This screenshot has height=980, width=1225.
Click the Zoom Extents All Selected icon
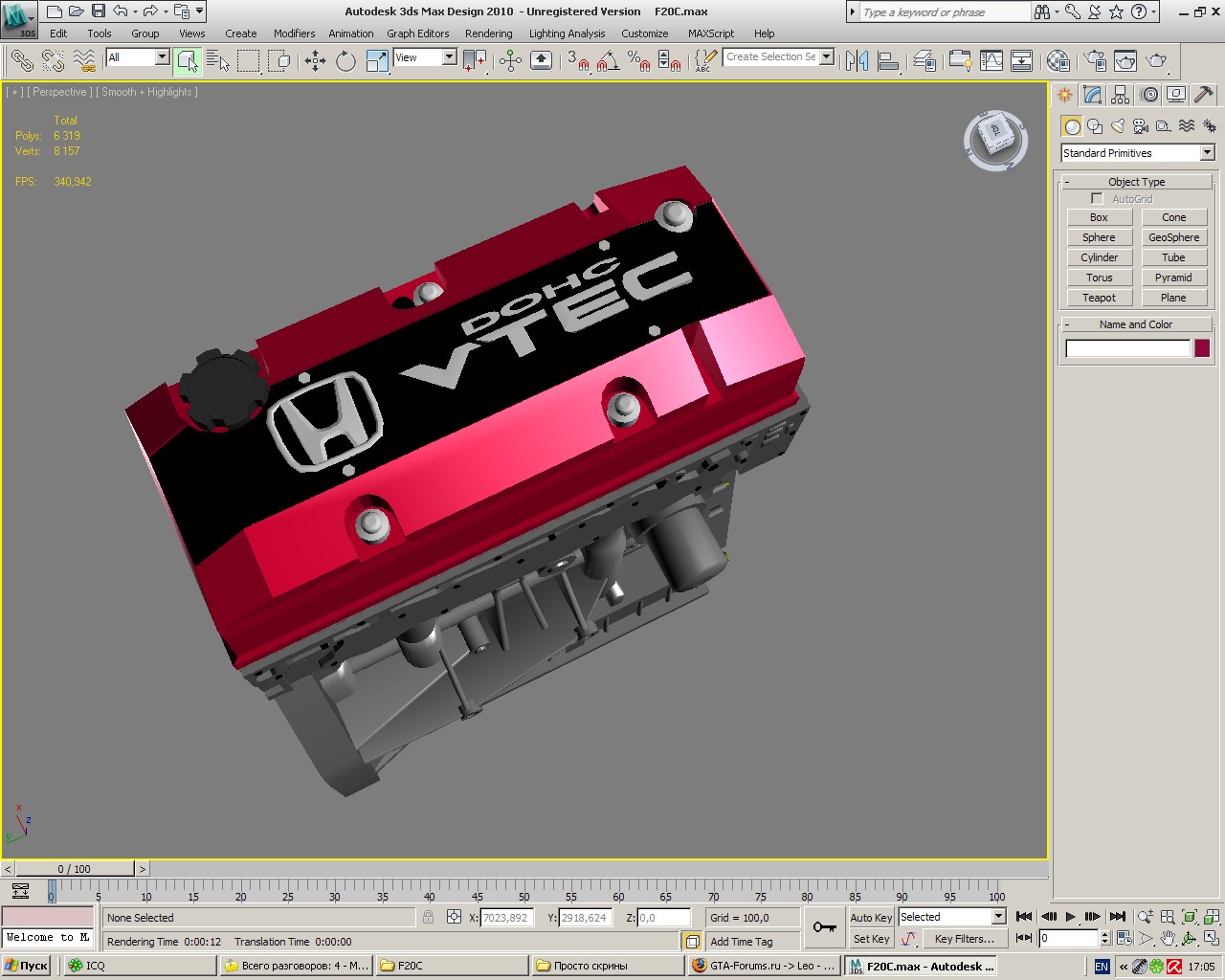(x=1212, y=917)
